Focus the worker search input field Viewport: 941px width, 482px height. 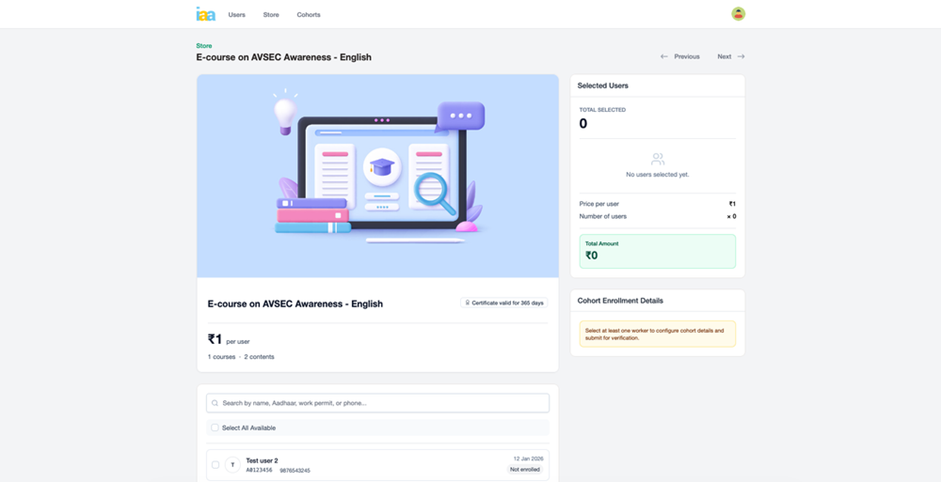(x=380, y=403)
